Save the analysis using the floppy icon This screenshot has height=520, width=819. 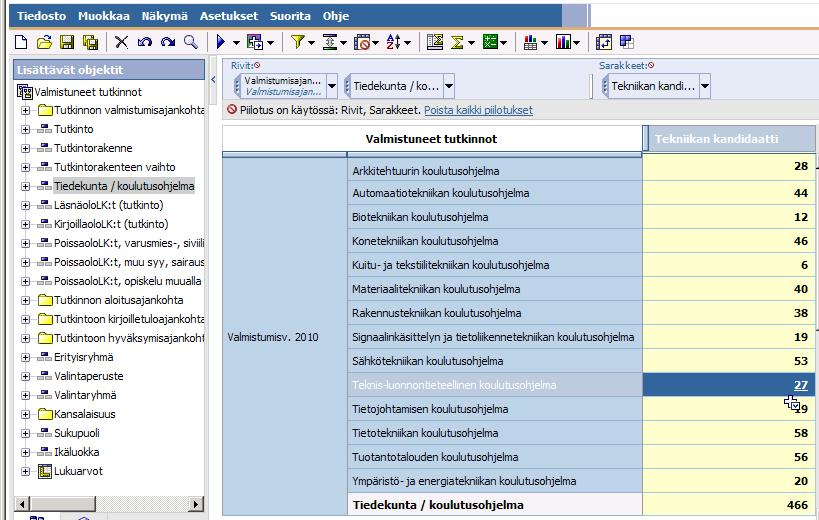point(67,42)
